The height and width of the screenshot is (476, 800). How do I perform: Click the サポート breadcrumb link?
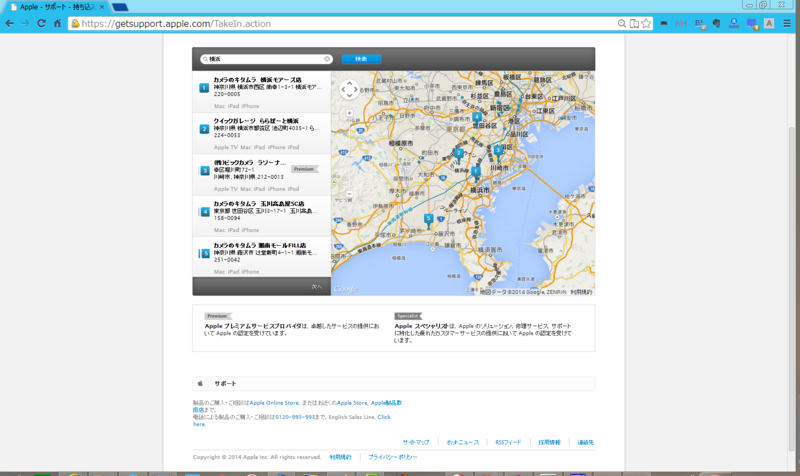(x=225, y=384)
